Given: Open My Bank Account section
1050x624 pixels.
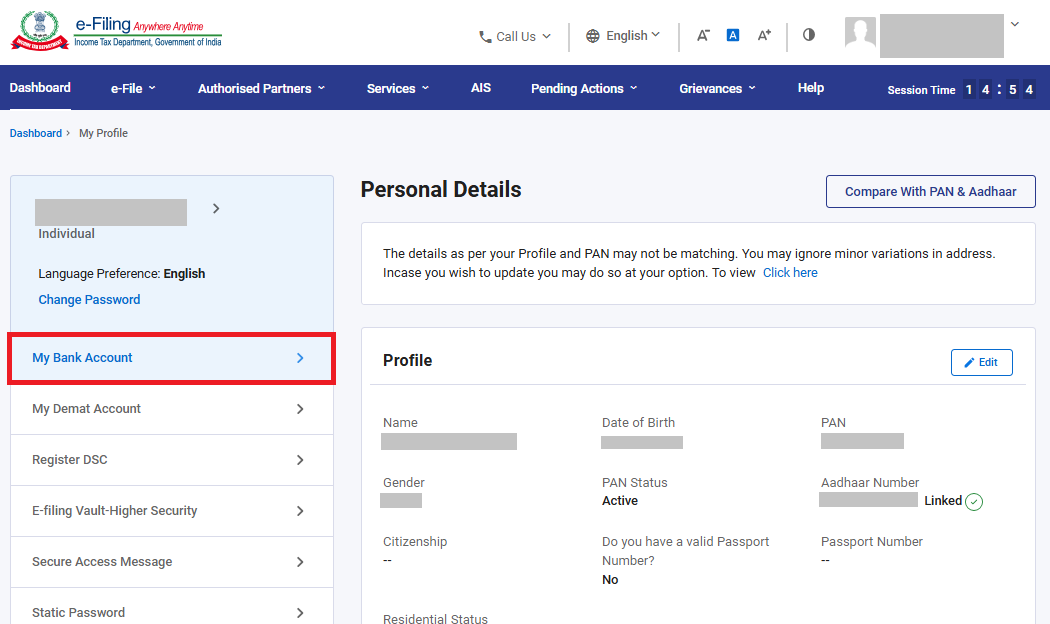Looking at the screenshot, I should (x=170, y=358).
